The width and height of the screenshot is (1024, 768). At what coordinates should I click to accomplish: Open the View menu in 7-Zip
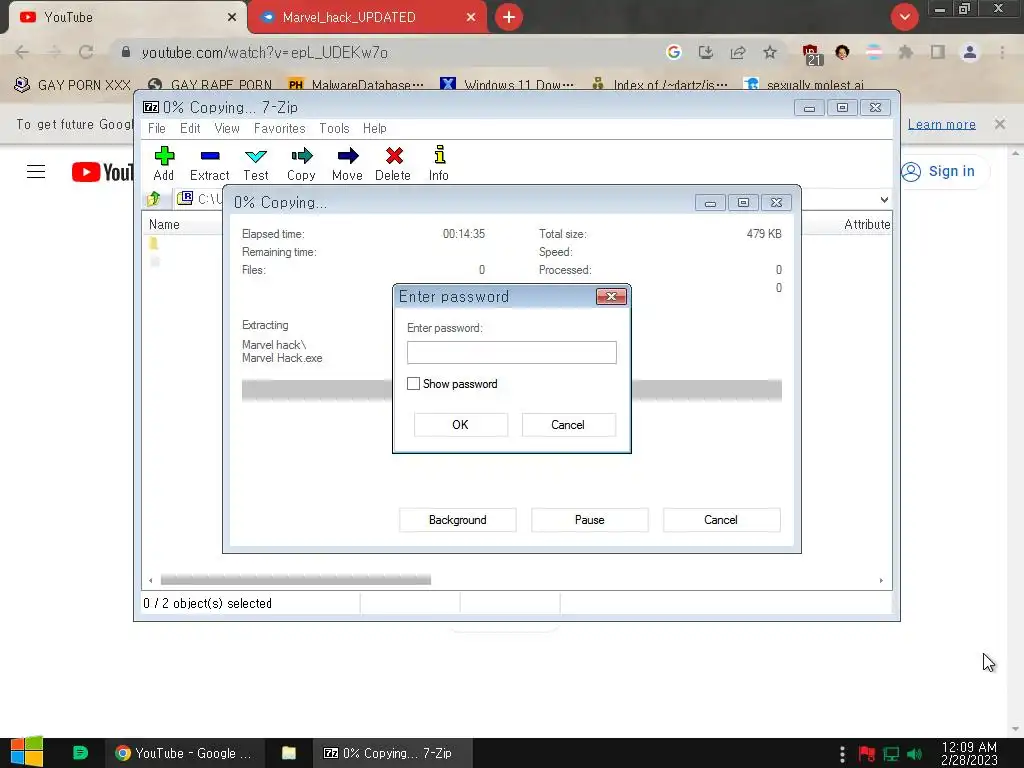[x=227, y=129]
